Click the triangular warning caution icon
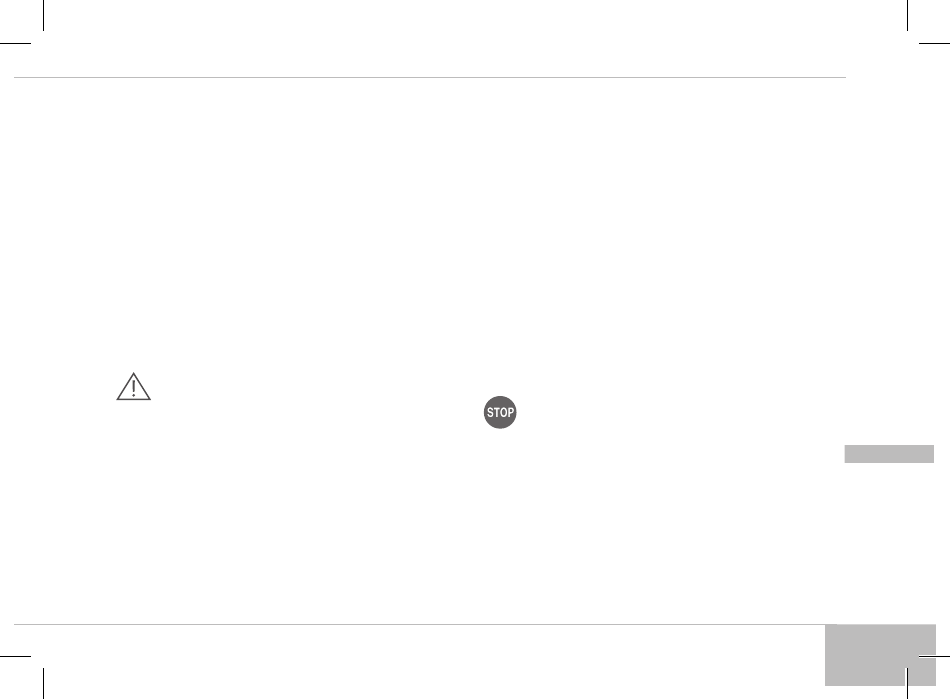950x699 pixels. click(x=133, y=386)
